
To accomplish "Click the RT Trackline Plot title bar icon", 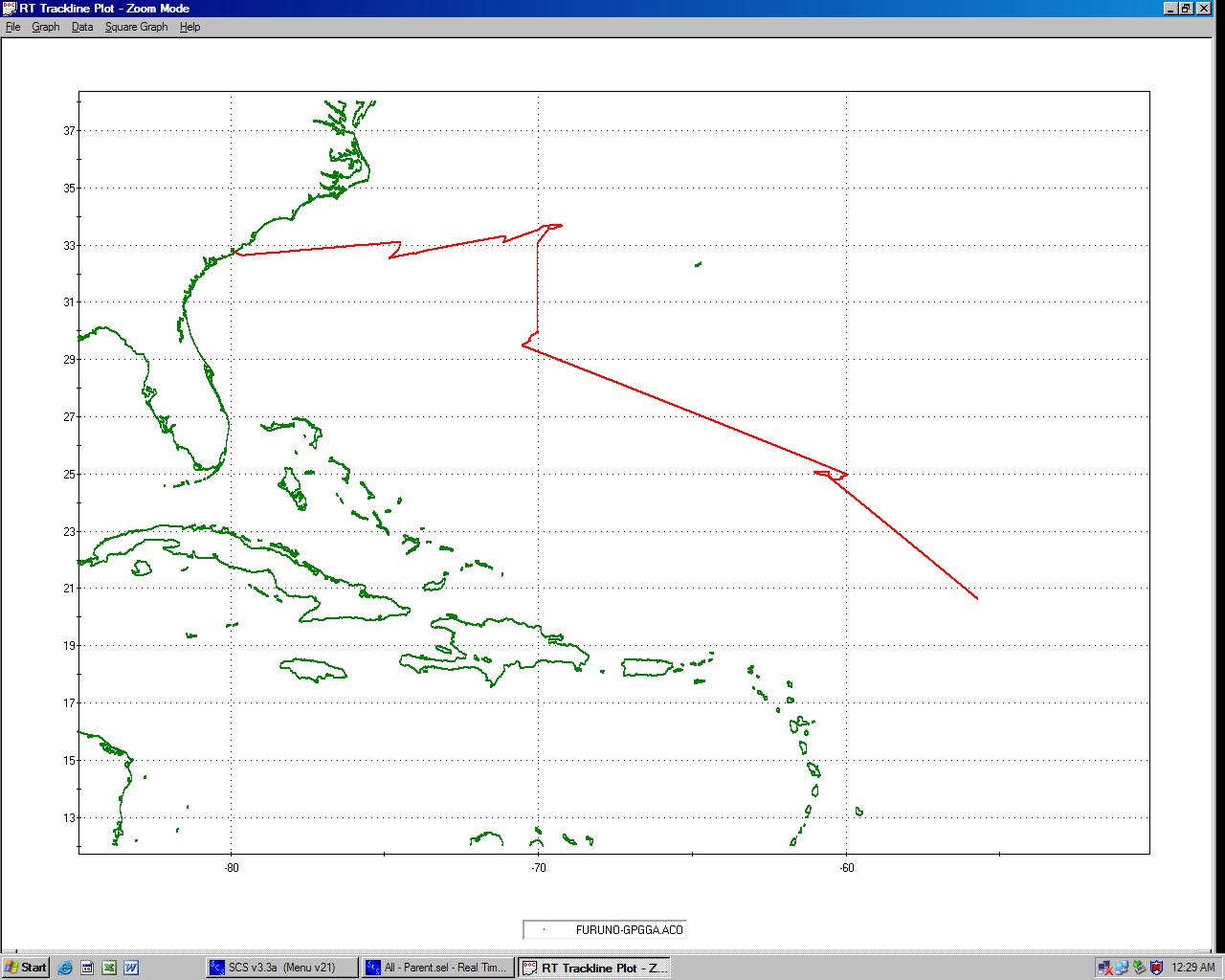I will pyautogui.click(x=10, y=8).
